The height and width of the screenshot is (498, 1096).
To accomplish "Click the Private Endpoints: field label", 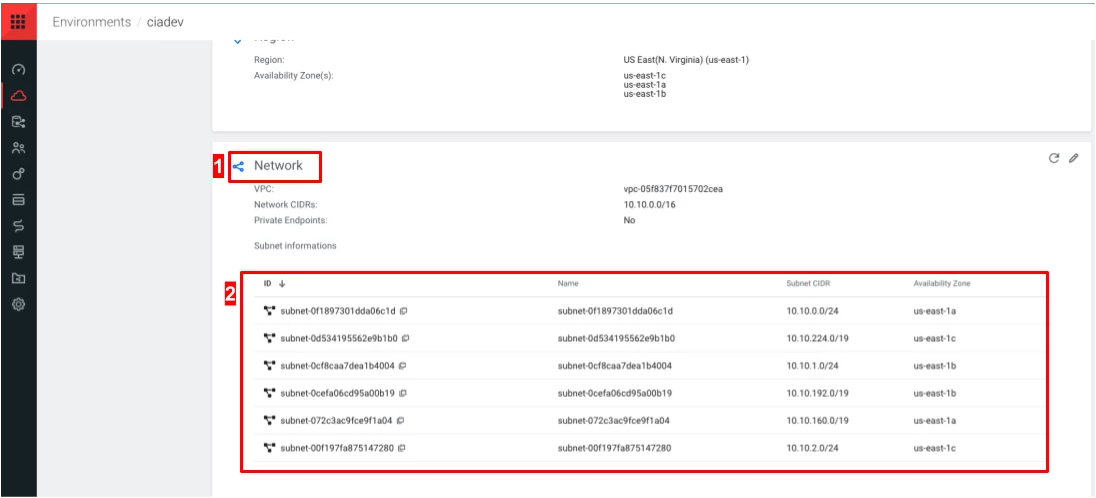I will (291, 220).
